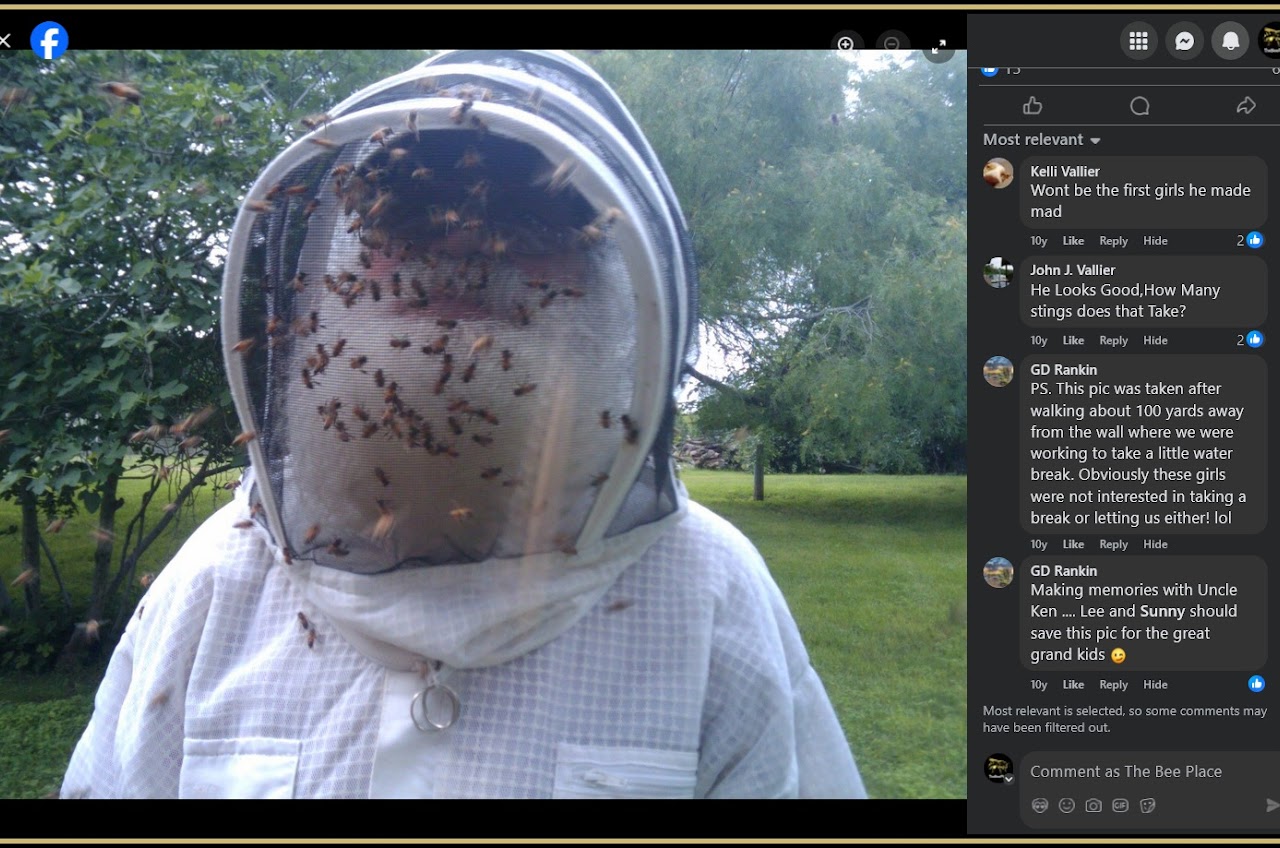Enter fullscreen photo view
The image size is (1280, 848).
tap(939, 46)
